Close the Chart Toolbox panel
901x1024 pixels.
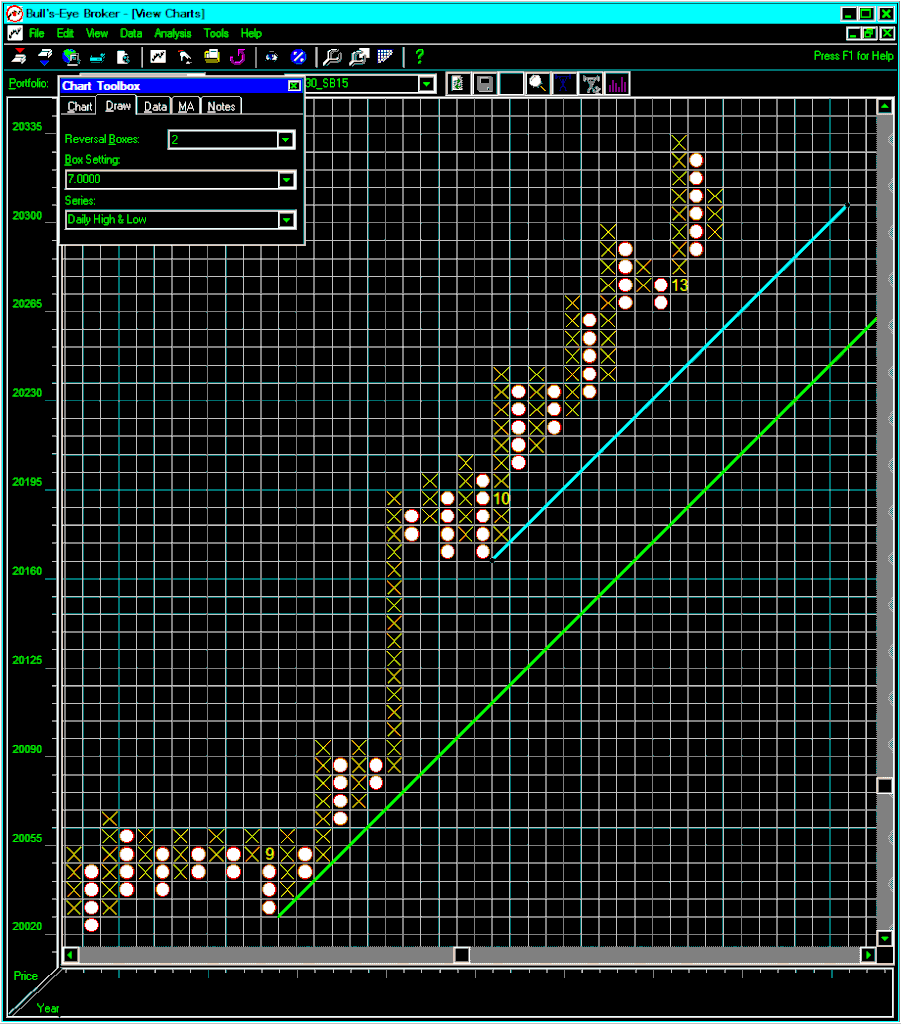[294, 86]
